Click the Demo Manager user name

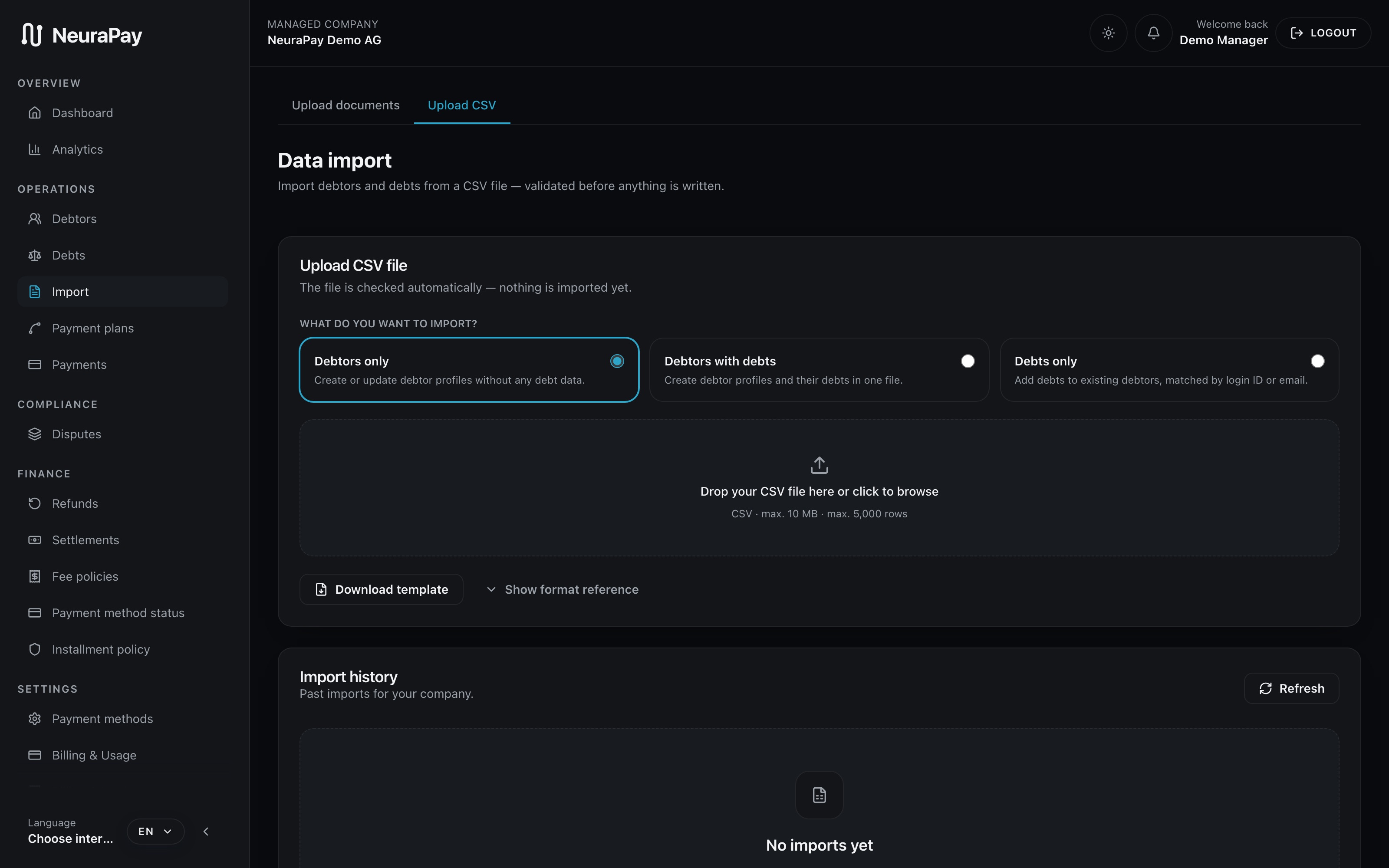point(1223,40)
